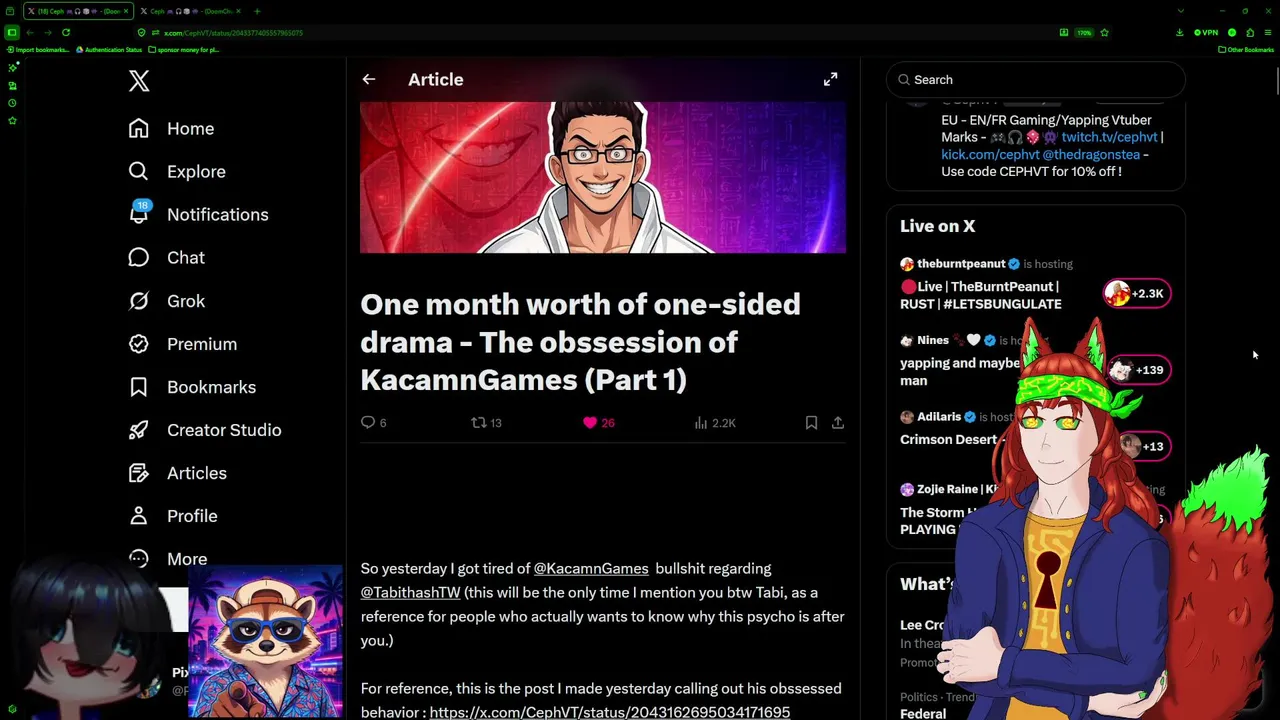Screen dimensions: 1280x720
Task: Open the x.com/CephVT status link
Action: (x=609, y=712)
